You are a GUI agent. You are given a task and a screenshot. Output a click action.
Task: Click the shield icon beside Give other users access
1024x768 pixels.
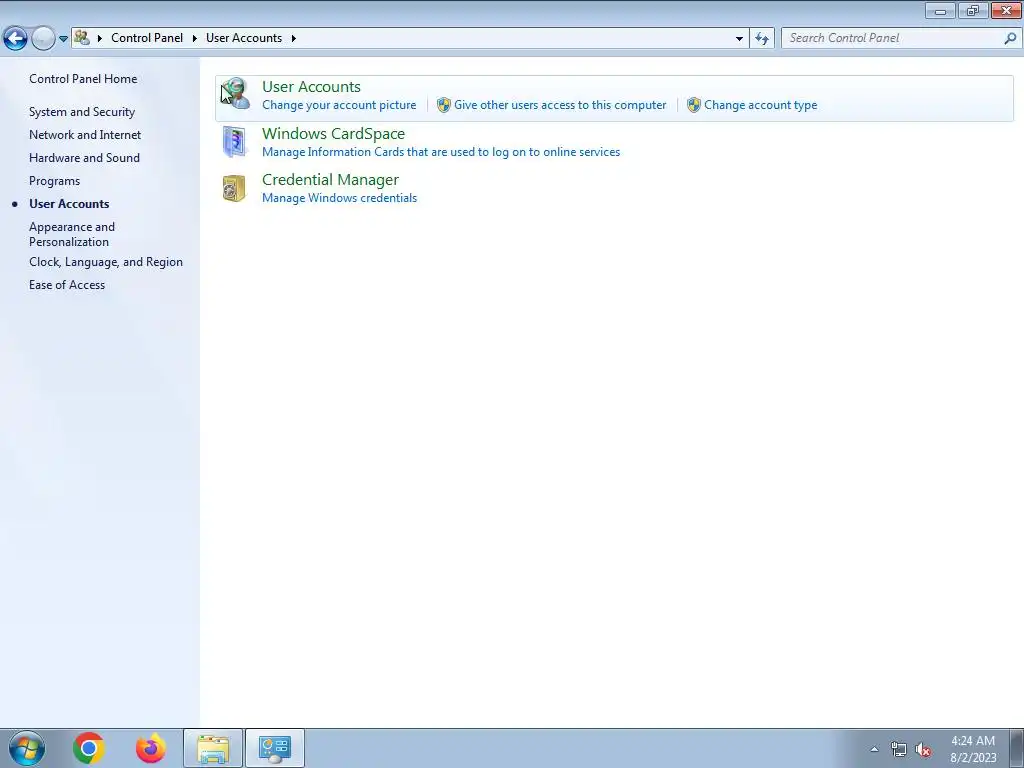443,105
